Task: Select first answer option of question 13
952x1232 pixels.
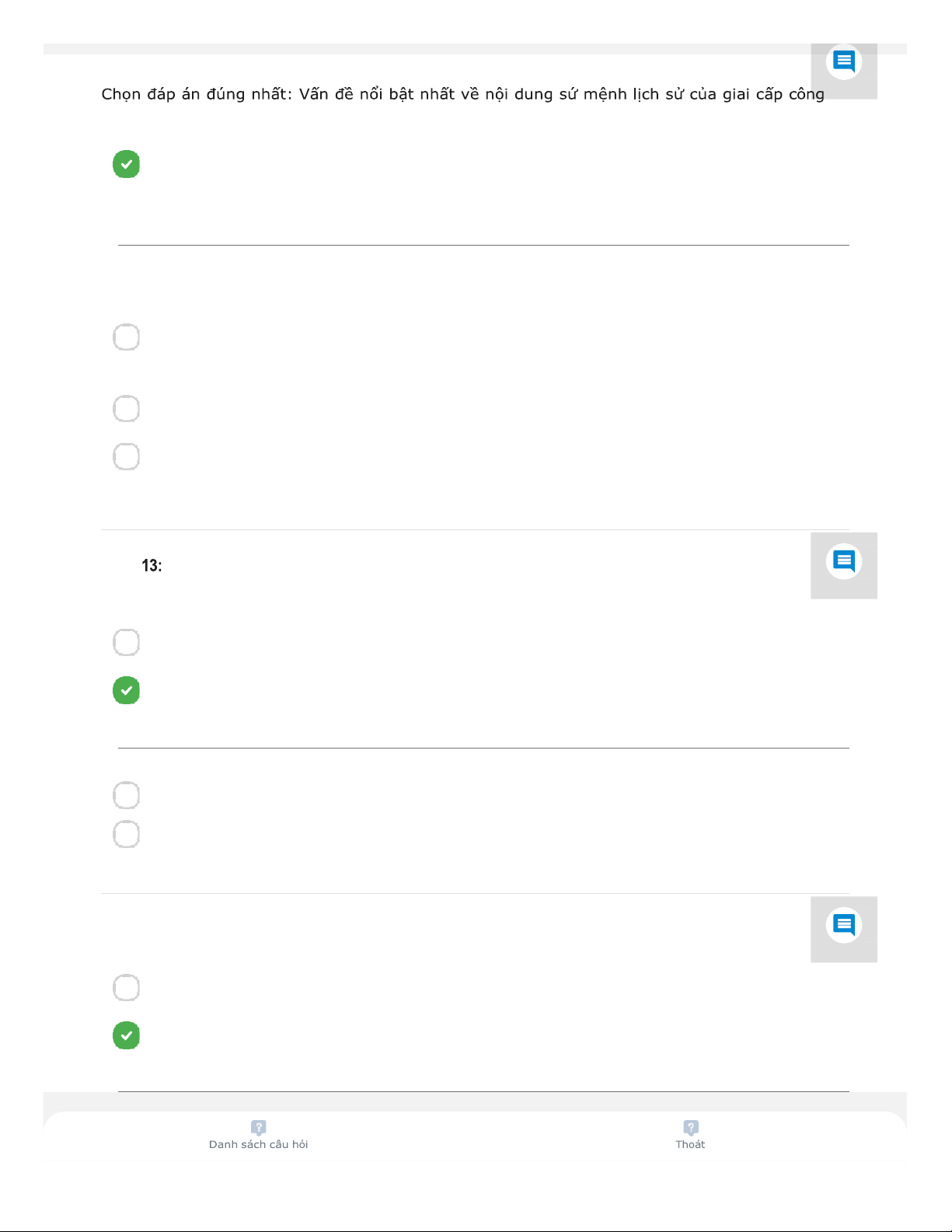Action: (x=127, y=643)
